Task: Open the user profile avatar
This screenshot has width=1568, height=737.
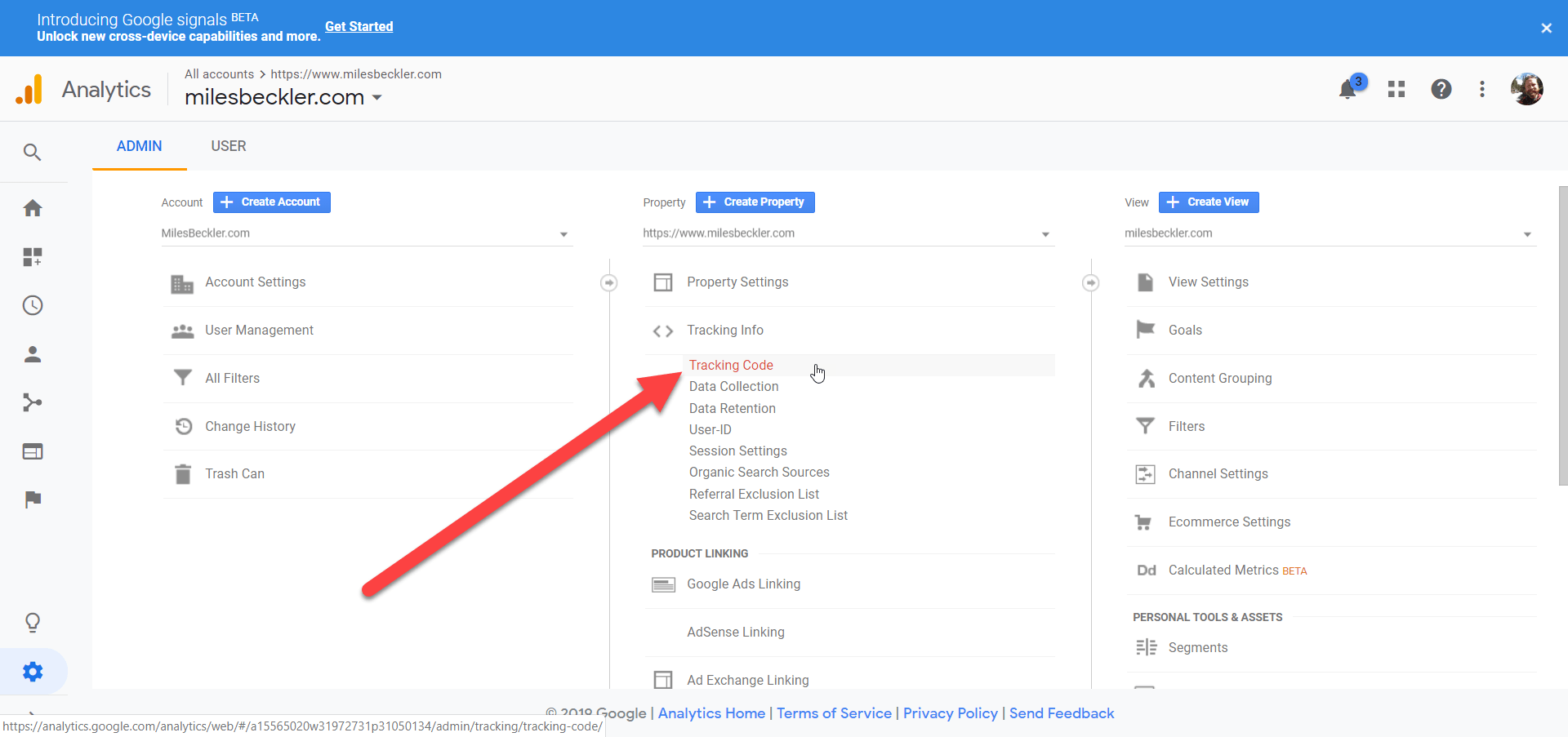Action: [x=1526, y=89]
